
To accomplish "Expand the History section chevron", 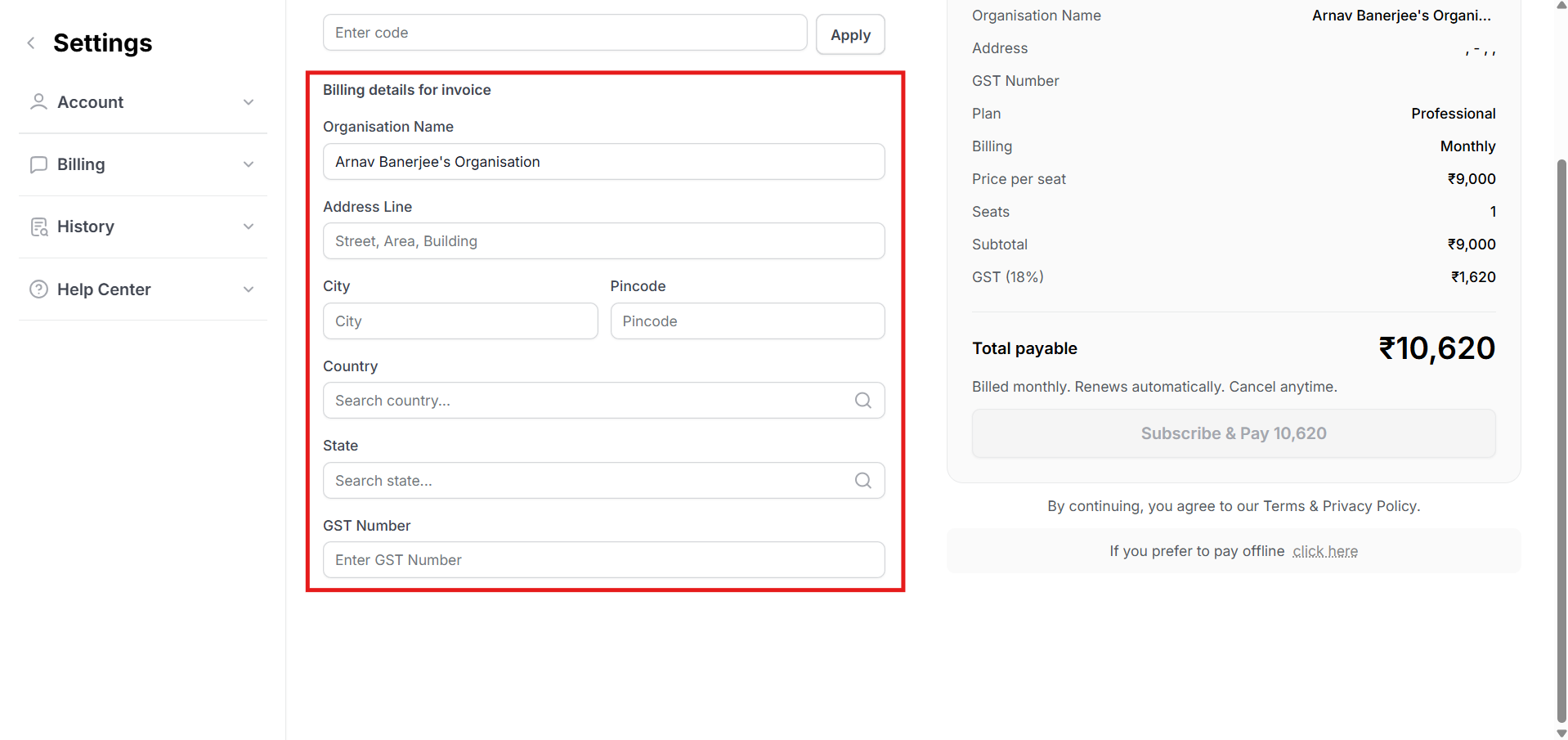I will pyautogui.click(x=249, y=226).
